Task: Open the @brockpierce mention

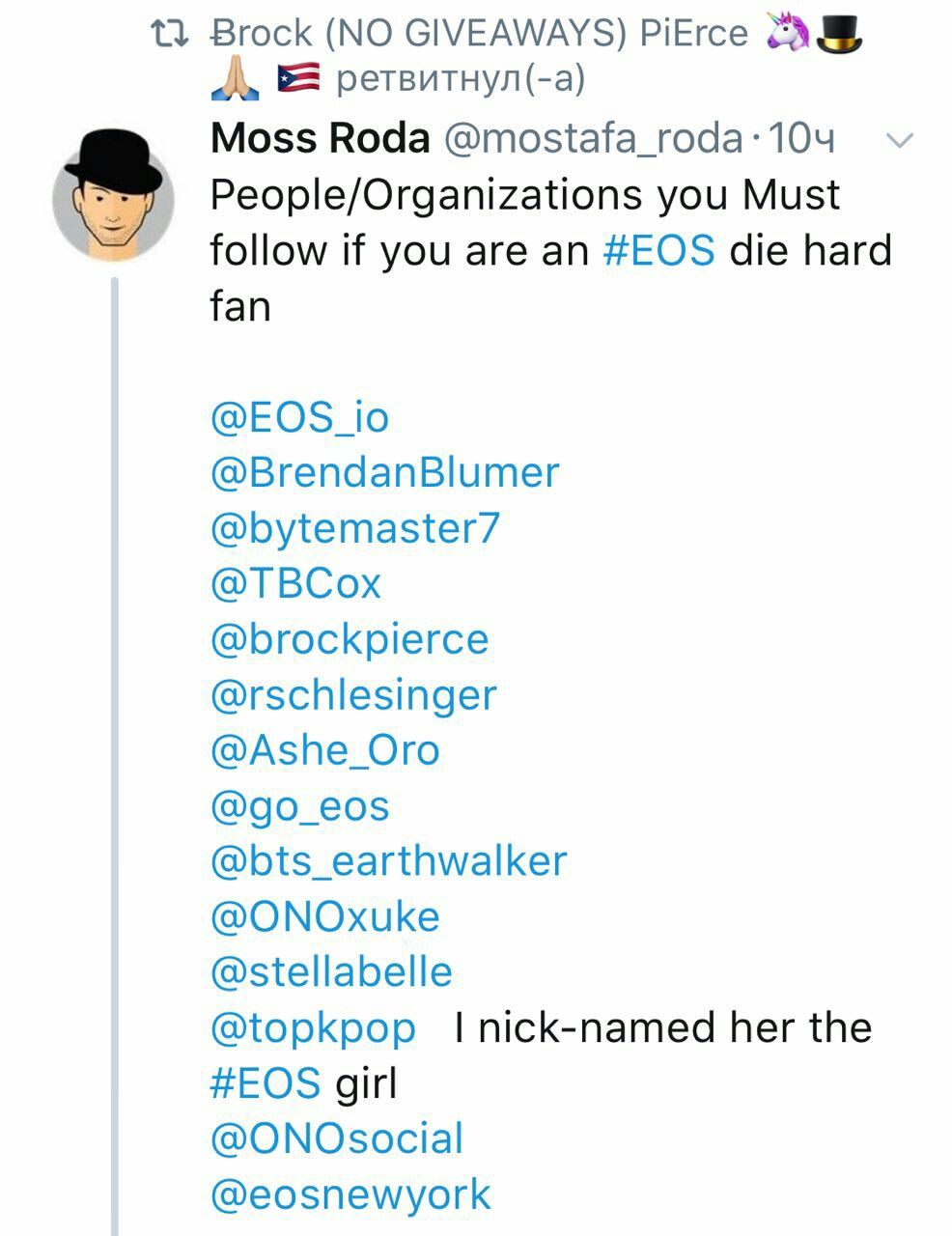Action: pos(350,639)
